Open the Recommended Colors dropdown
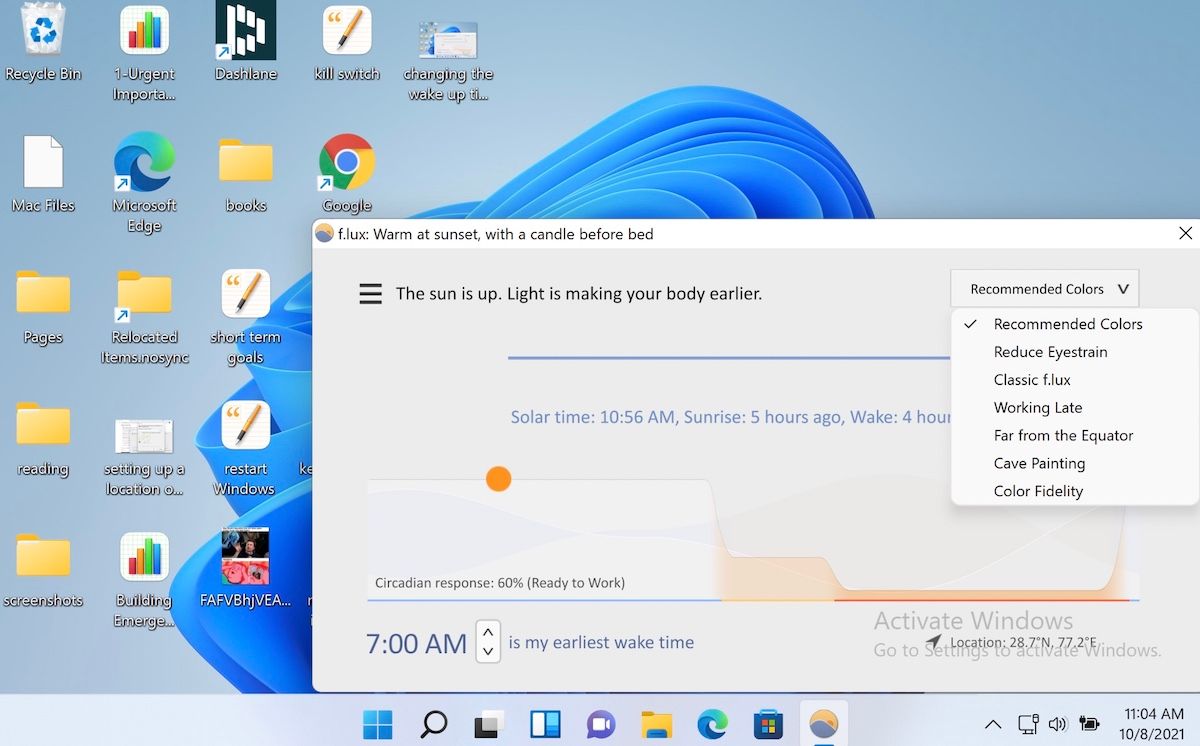 tap(1044, 288)
